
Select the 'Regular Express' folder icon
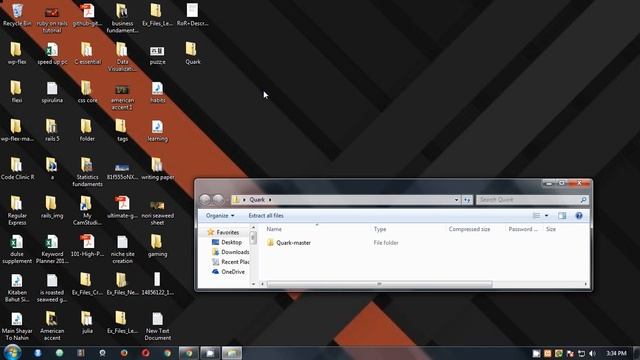(17, 210)
